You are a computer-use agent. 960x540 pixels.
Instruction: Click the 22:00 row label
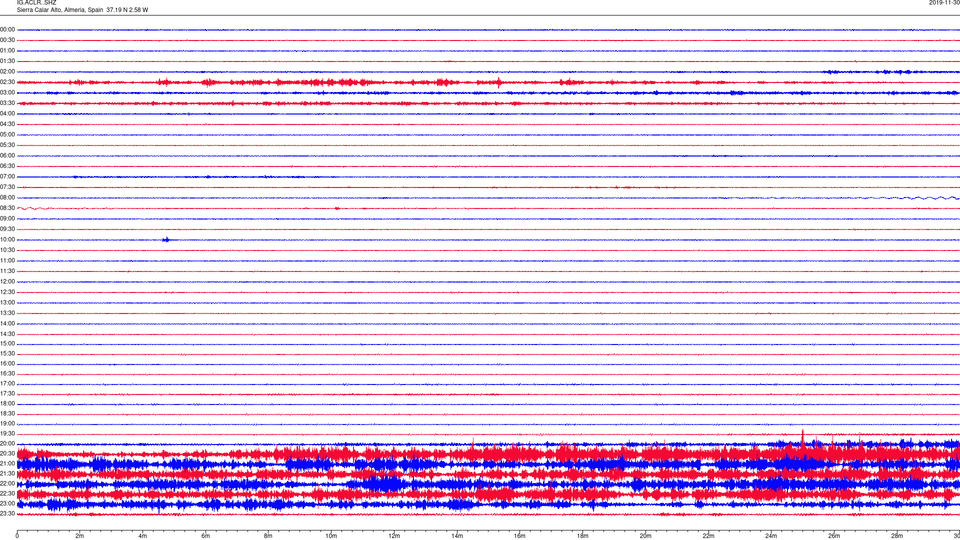[7, 484]
